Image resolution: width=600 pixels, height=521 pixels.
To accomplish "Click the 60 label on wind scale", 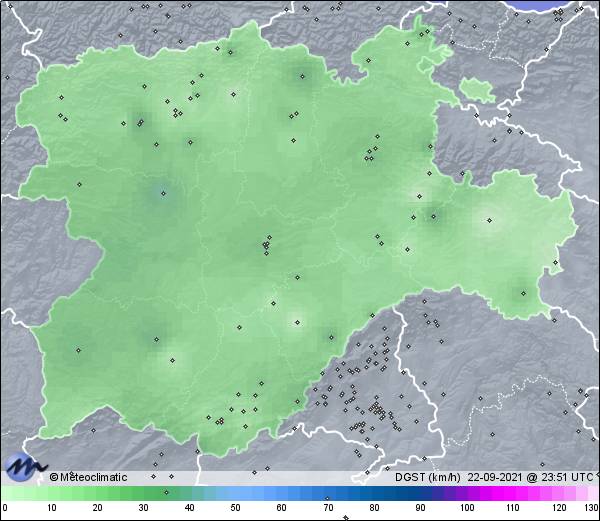I will pos(282,508).
